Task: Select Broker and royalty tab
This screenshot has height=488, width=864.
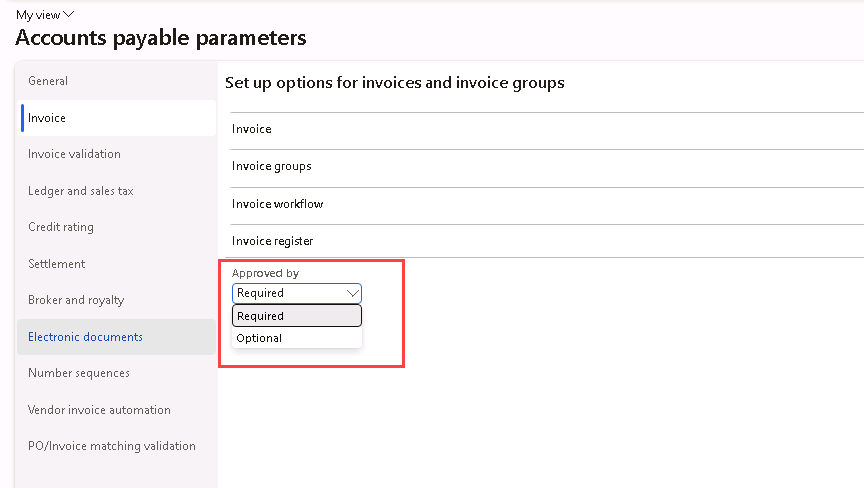Action: [76, 300]
